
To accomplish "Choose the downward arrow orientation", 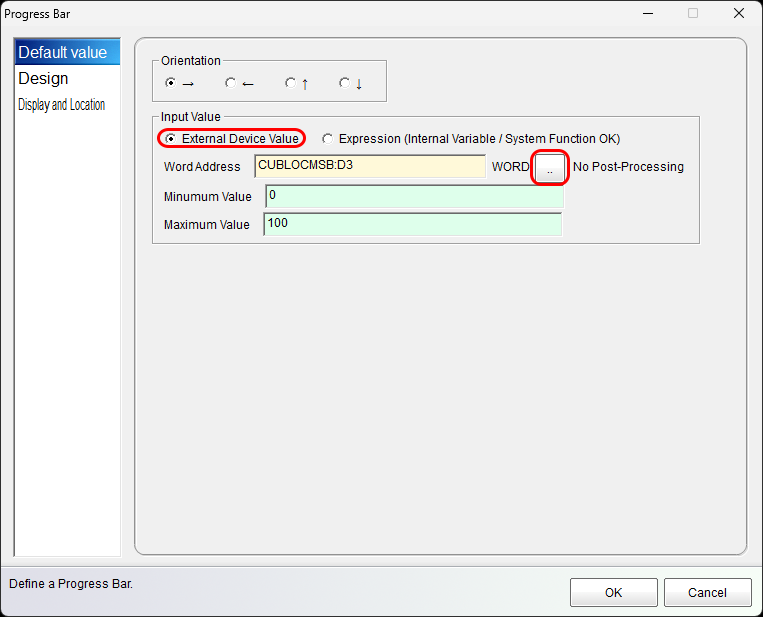I will coord(344,83).
